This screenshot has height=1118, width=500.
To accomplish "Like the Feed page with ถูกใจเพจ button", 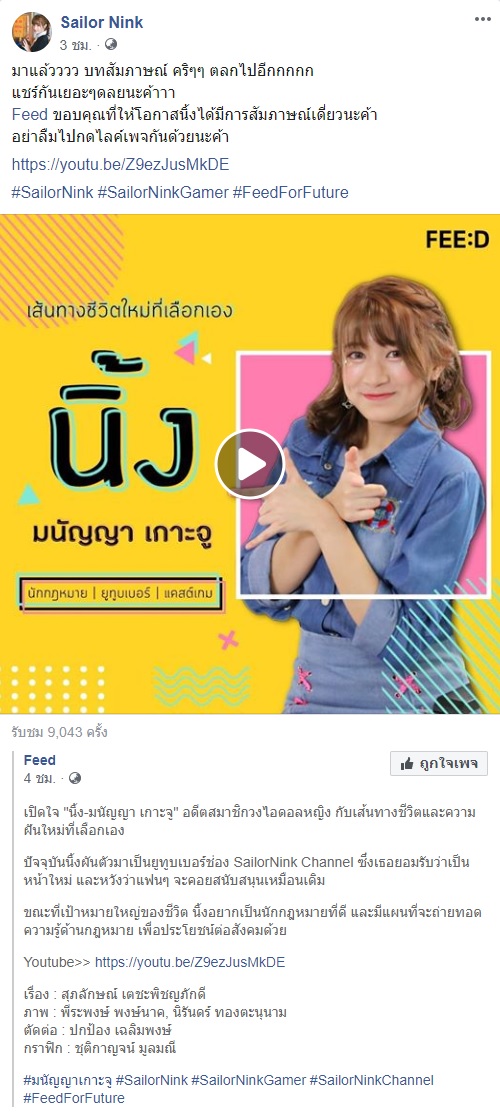I will coord(439,764).
